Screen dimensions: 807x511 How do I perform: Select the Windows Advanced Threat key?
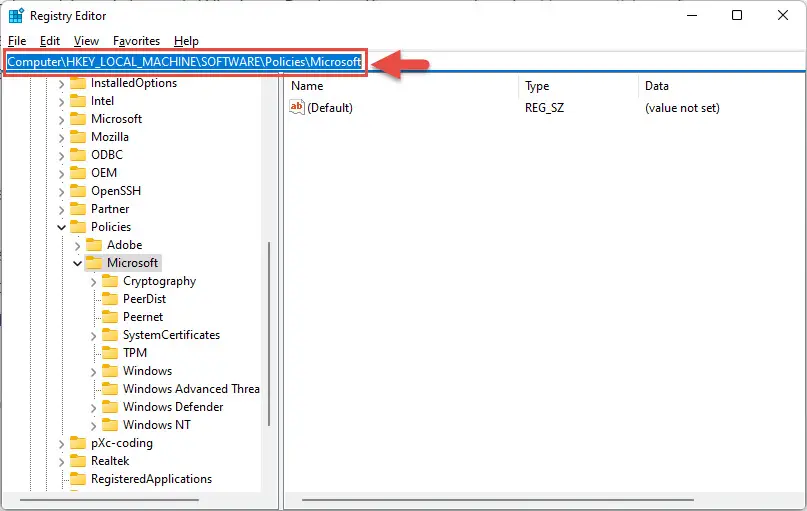[191, 389]
